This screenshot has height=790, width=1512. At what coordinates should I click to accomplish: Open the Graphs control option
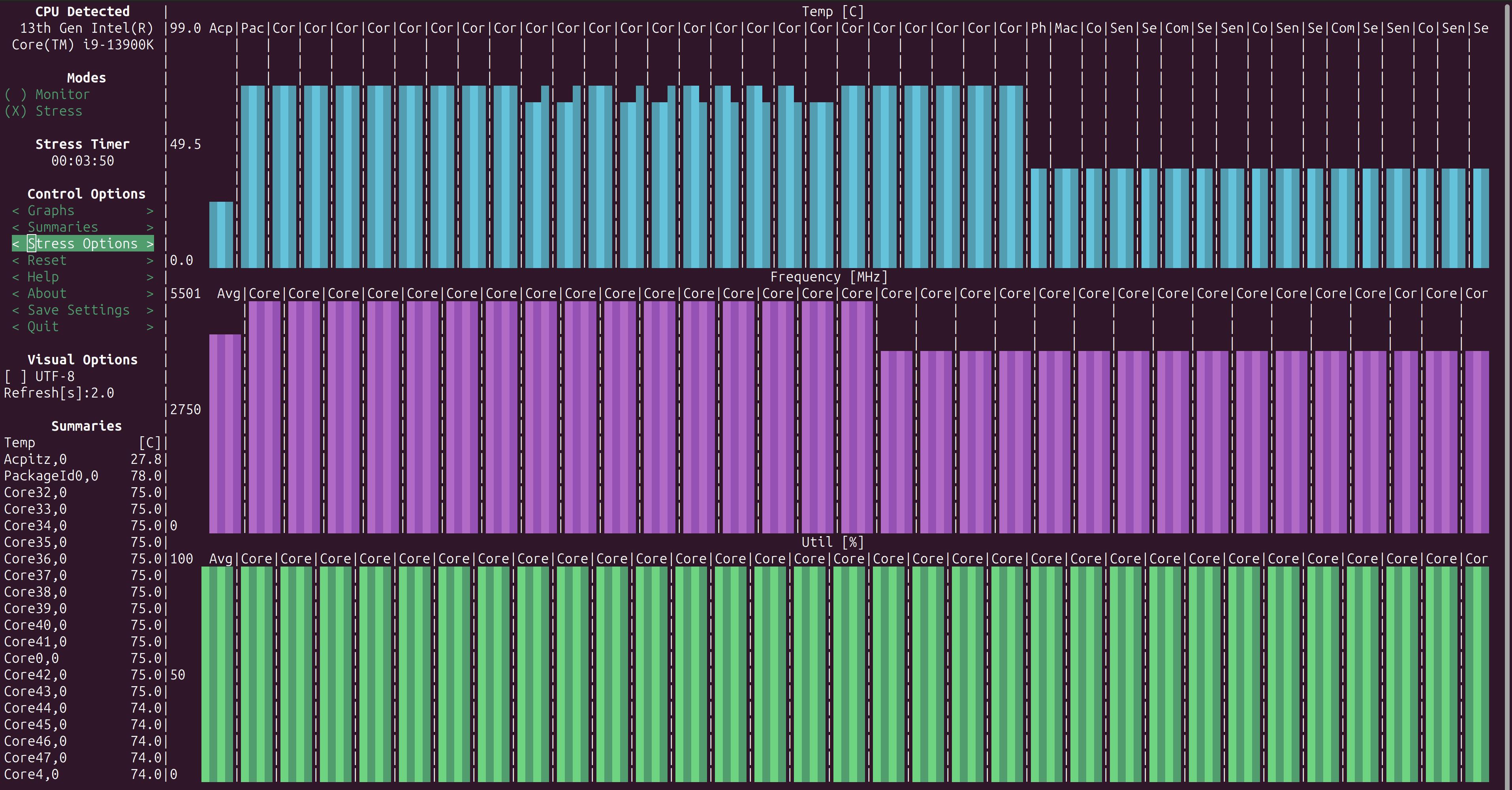pyautogui.click(x=51, y=210)
